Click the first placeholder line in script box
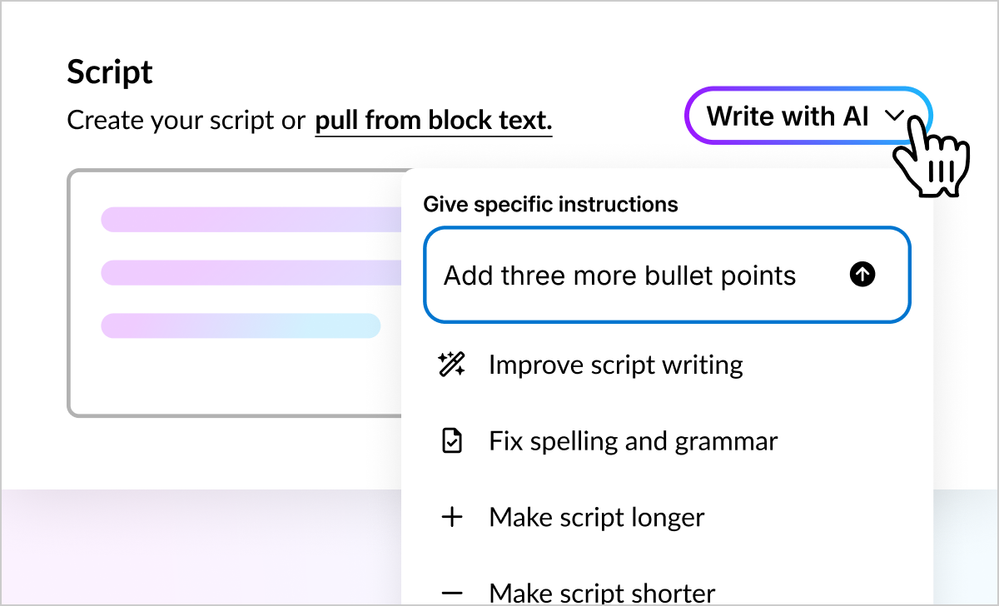 [250, 219]
